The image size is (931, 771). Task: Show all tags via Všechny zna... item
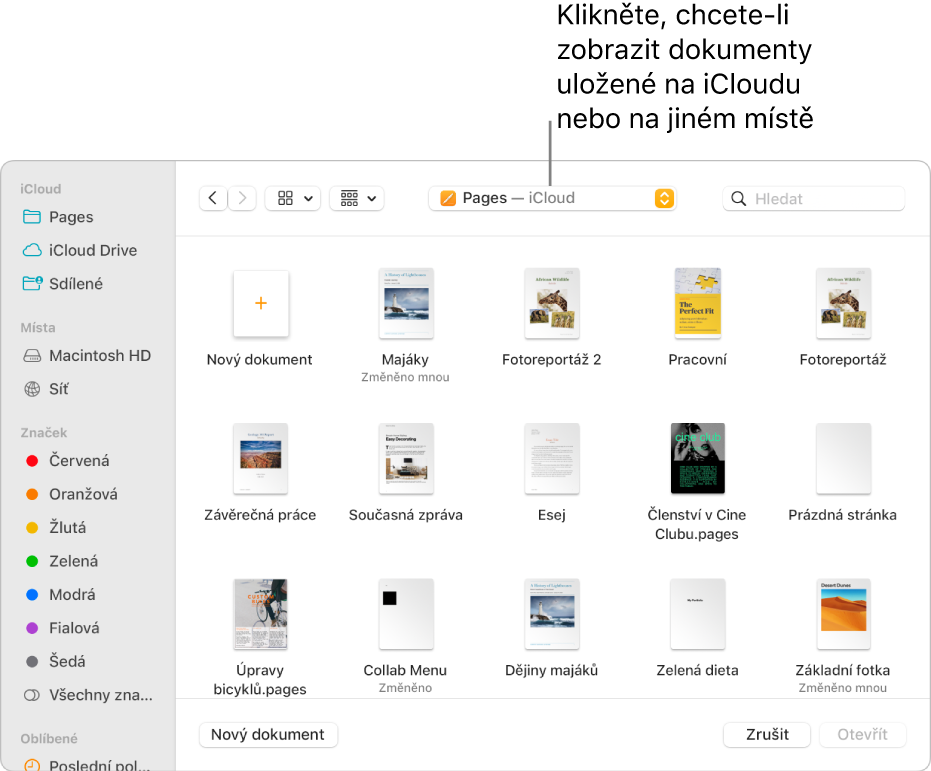tap(88, 695)
